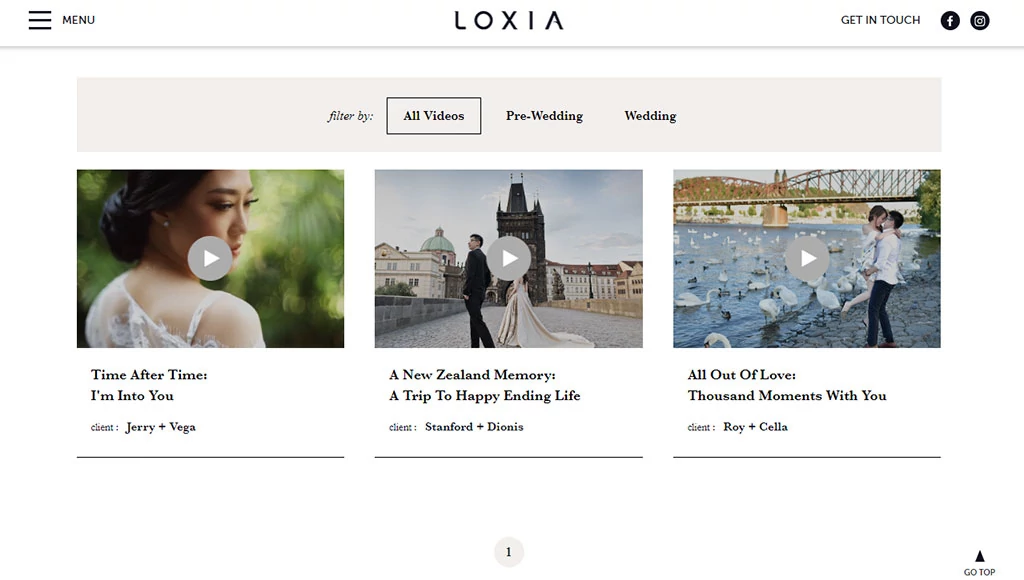Image resolution: width=1024 pixels, height=580 pixels.
Task: Play the Time After Time video
Action: pos(210,259)
